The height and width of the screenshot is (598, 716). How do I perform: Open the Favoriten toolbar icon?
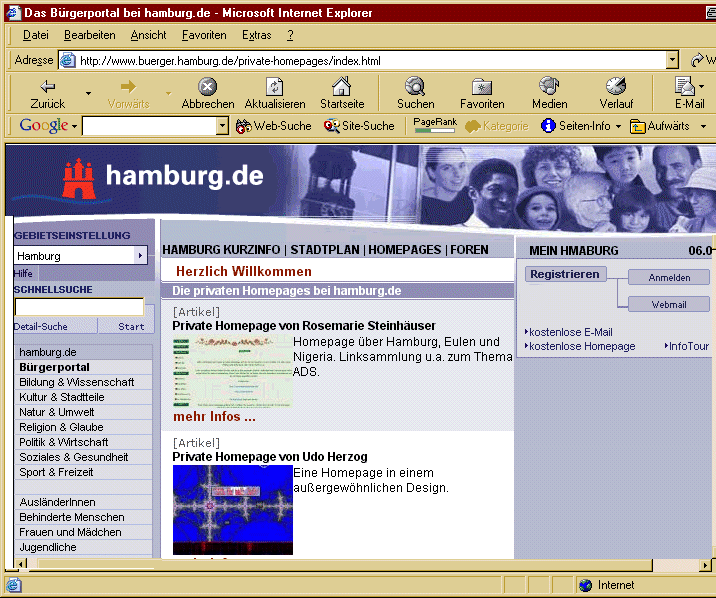482,87
